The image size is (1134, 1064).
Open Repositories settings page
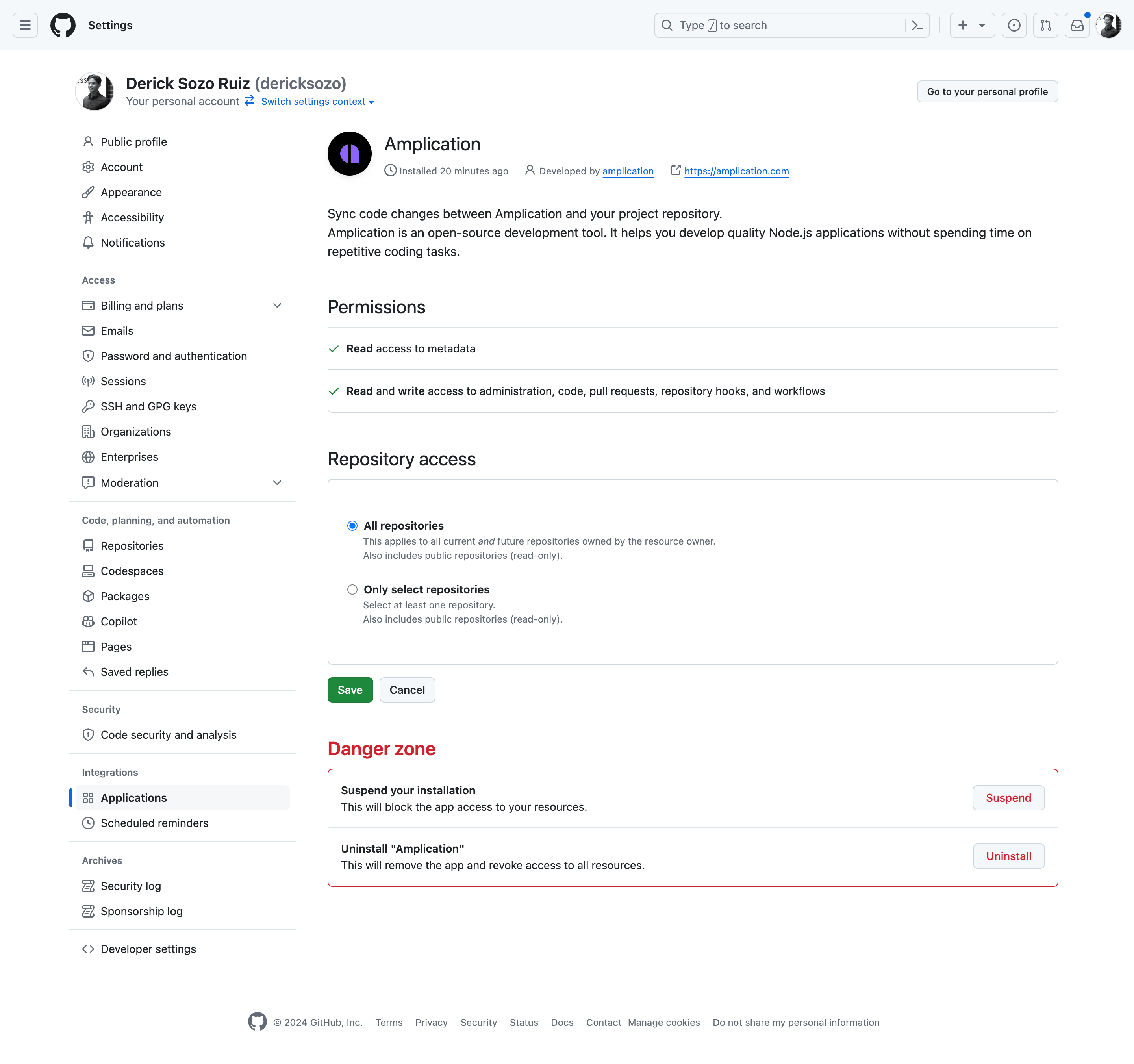[183, 546]
